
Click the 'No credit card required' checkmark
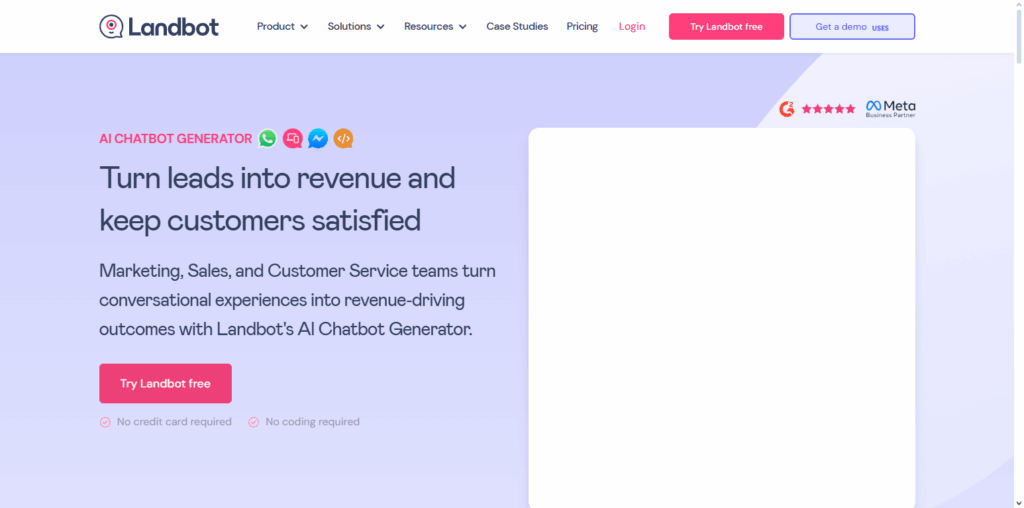tap(105, 422)
